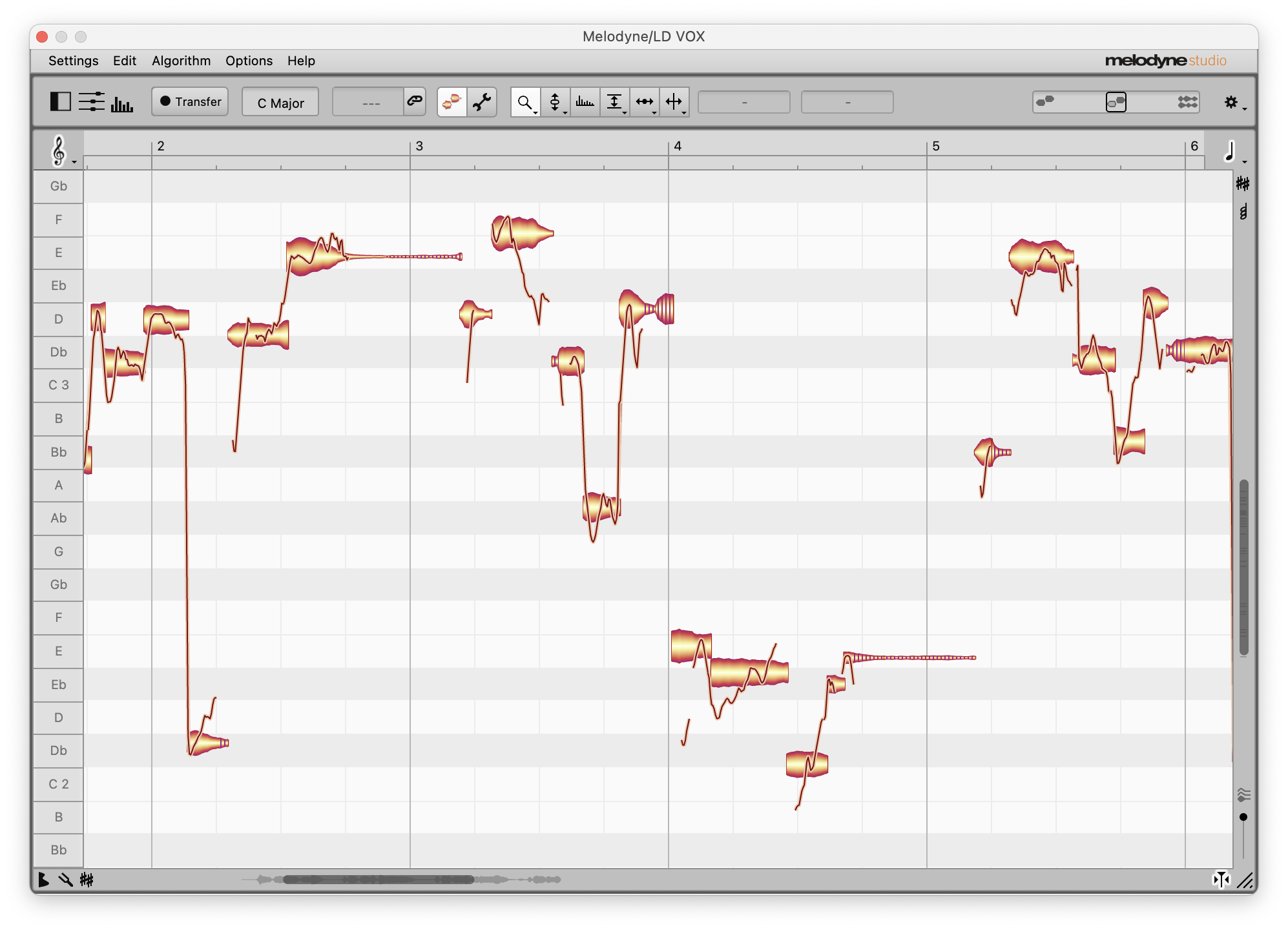Open the Settings menu
The image size is (1288, 930).
coord(74,61)
